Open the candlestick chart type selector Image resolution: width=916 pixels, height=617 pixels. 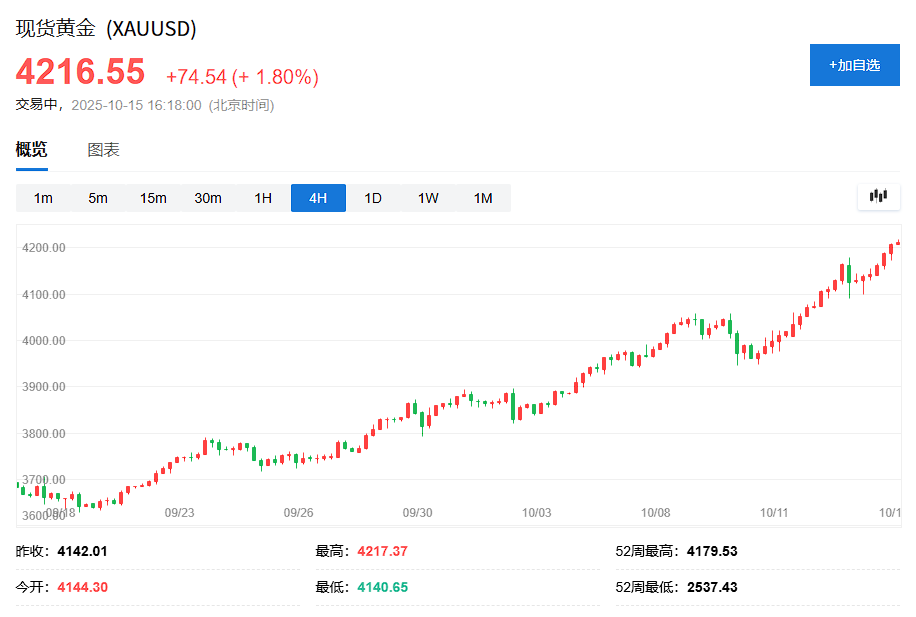878,197
